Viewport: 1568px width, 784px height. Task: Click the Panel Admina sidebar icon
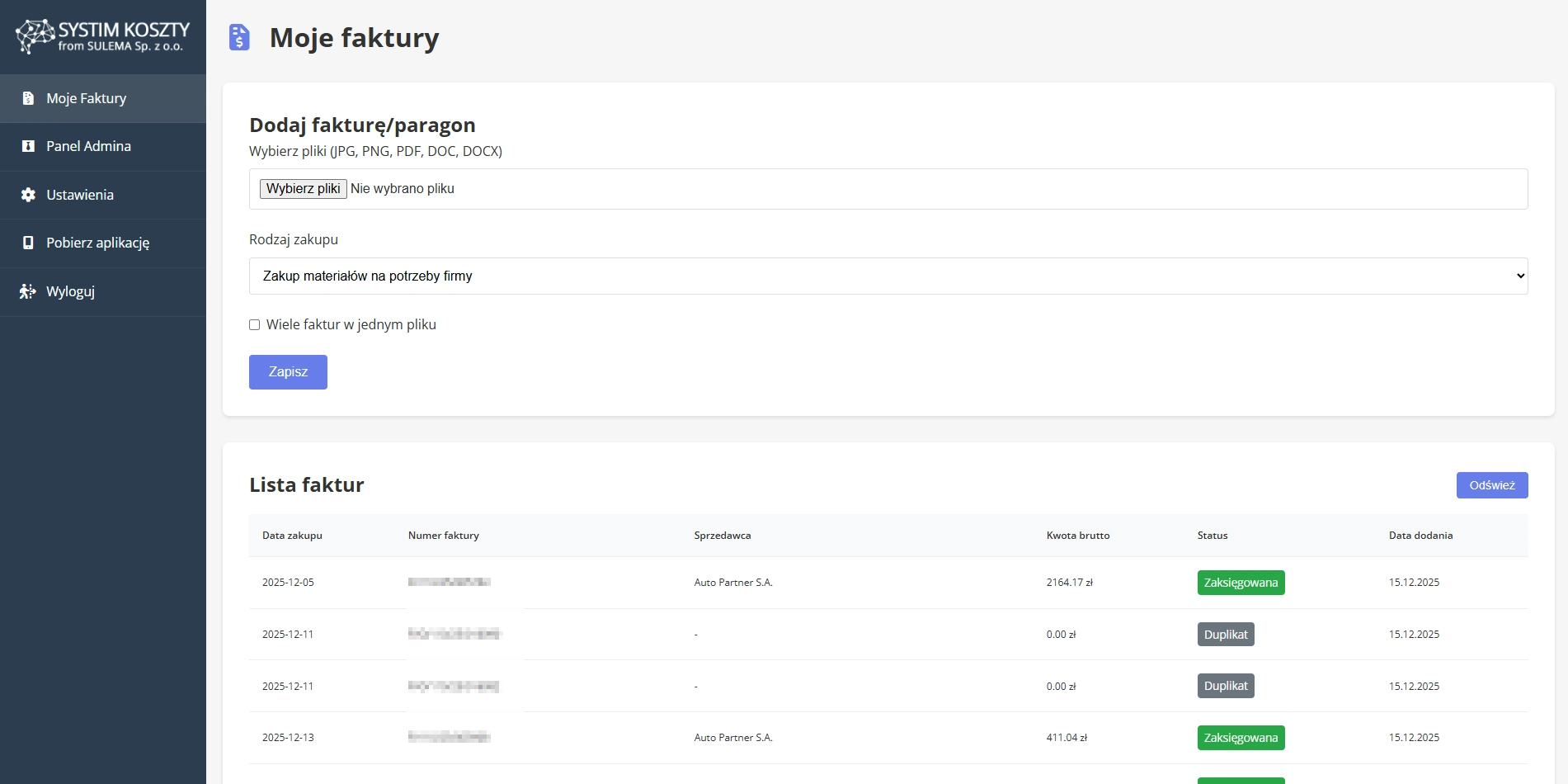[x=28, y=146]
